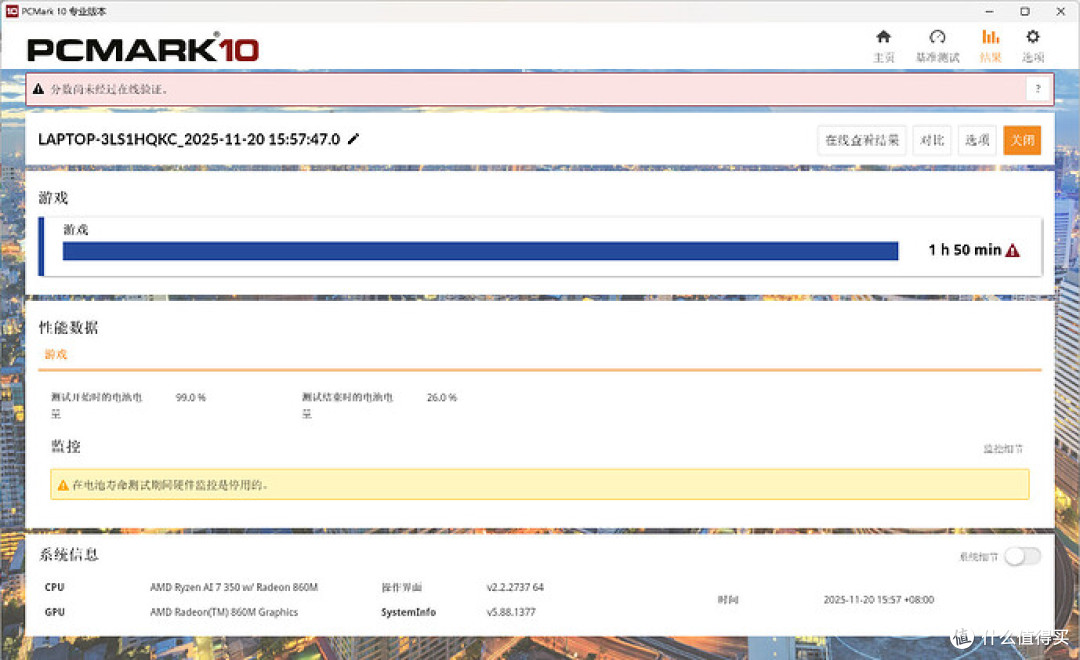Click the 1 h 50 min result value
The width and height of the screenshot is (1080, 660).
tap(964, 250)
